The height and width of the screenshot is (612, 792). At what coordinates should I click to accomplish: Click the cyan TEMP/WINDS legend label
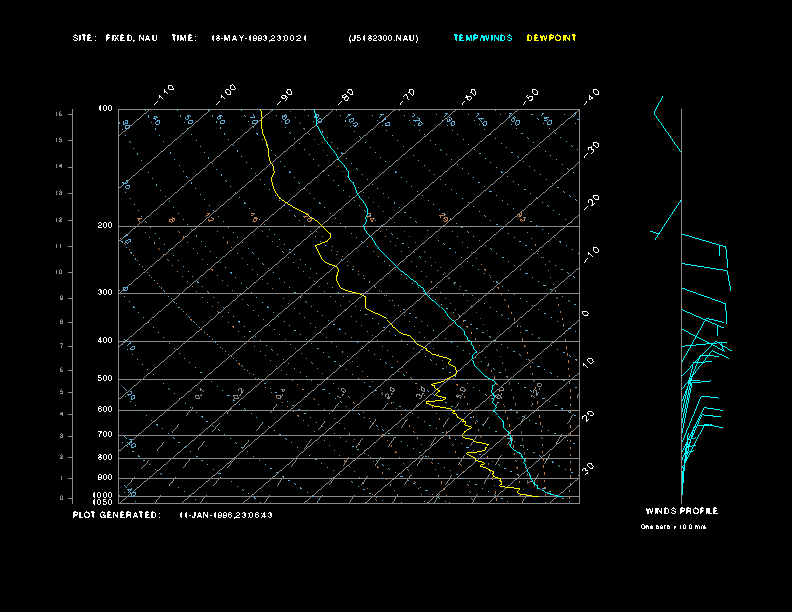coord(483,38)
